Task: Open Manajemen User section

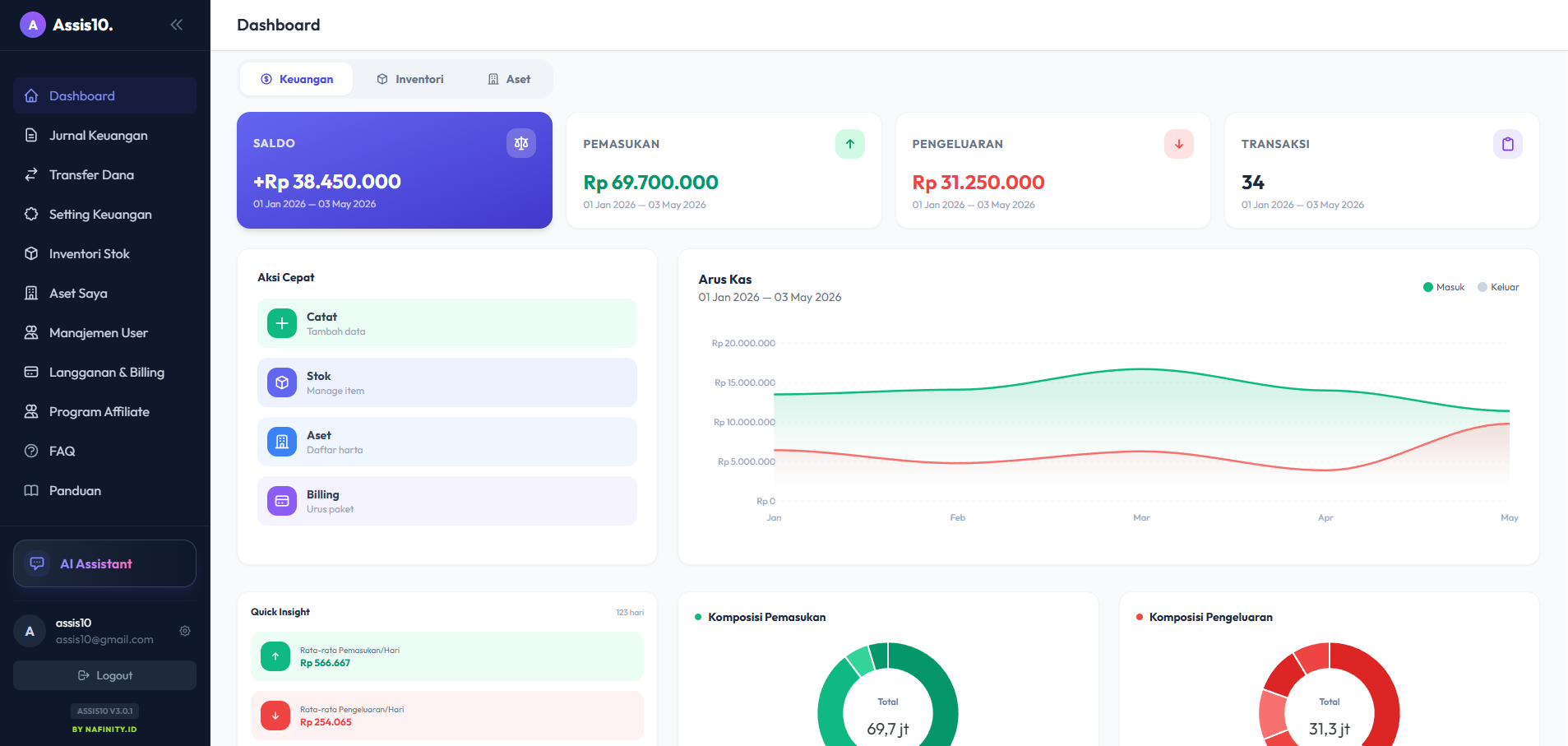Action: coord(104,333)
